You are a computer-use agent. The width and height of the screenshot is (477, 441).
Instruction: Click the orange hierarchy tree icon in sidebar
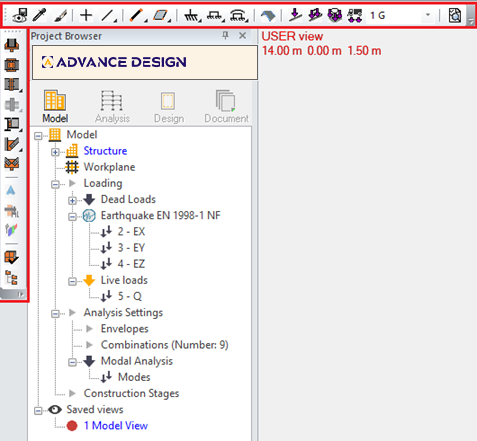[12, 277]
